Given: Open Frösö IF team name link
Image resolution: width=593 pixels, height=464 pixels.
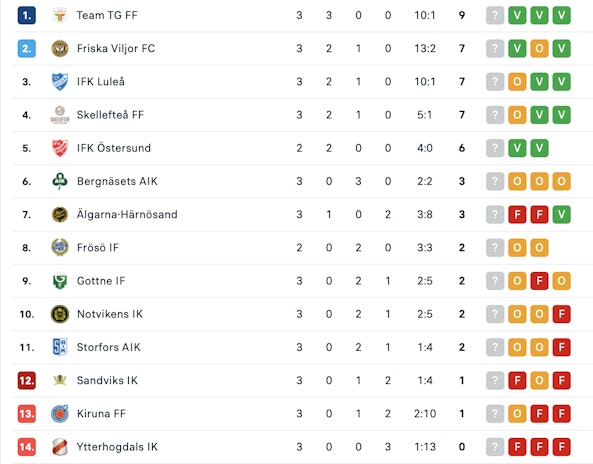Looking at the screenshot, I should pos(98,248).
